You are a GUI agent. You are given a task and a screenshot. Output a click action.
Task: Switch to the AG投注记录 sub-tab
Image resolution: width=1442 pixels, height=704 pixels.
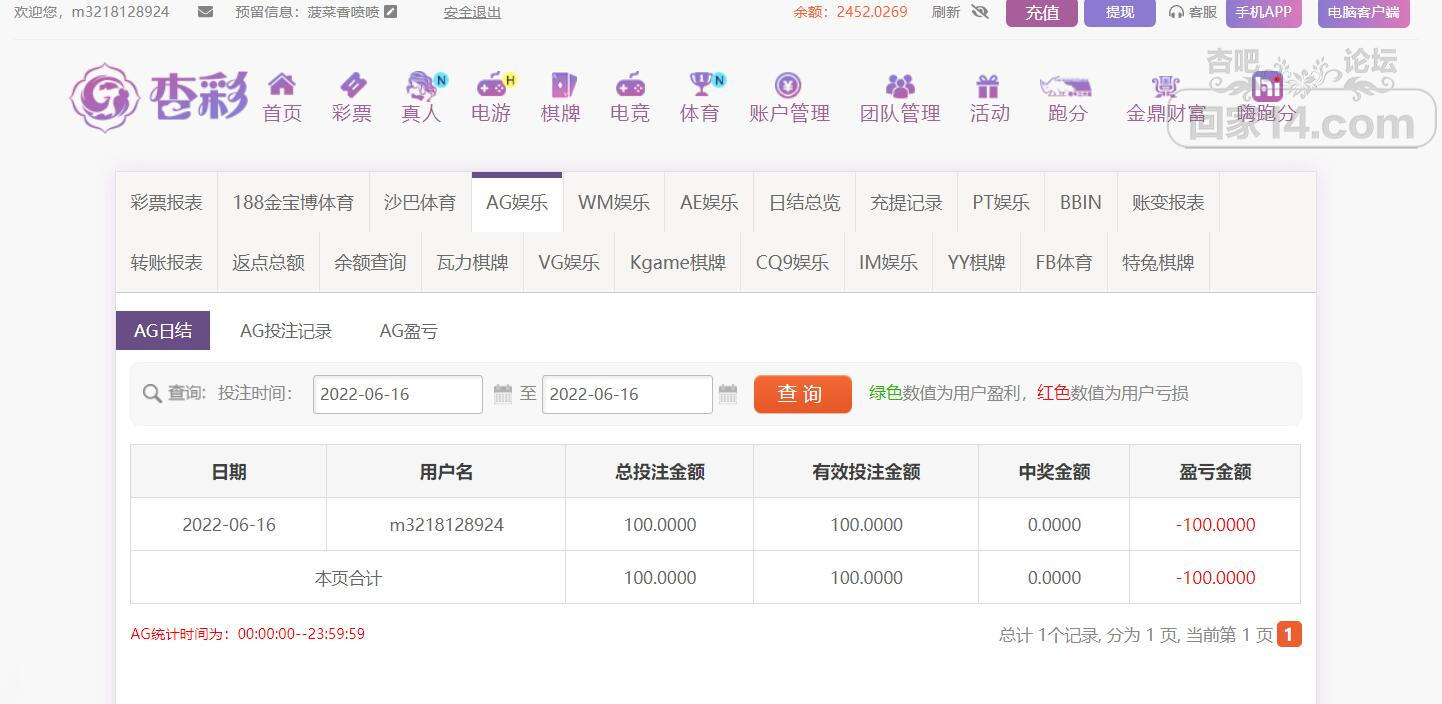[x=286, y=331]
